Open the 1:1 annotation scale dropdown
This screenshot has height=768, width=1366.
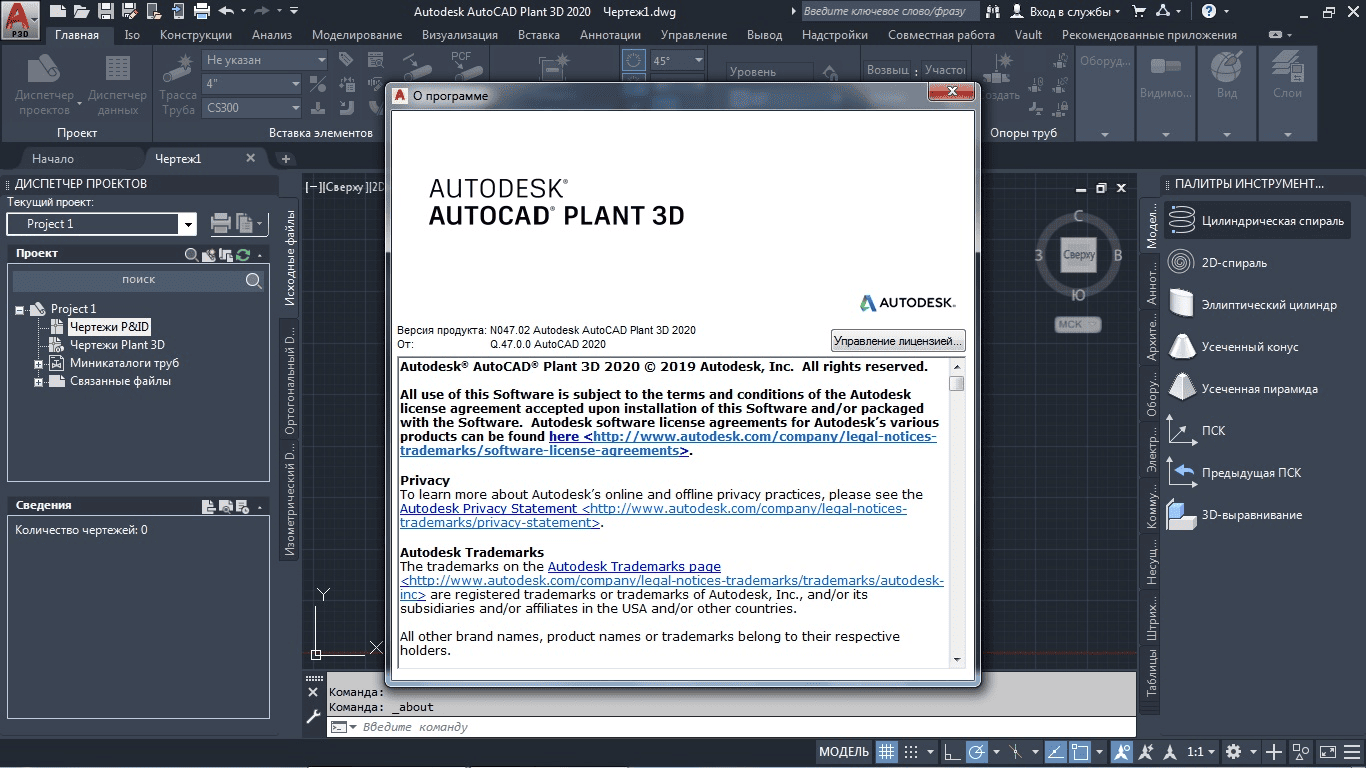(1202, 752)
